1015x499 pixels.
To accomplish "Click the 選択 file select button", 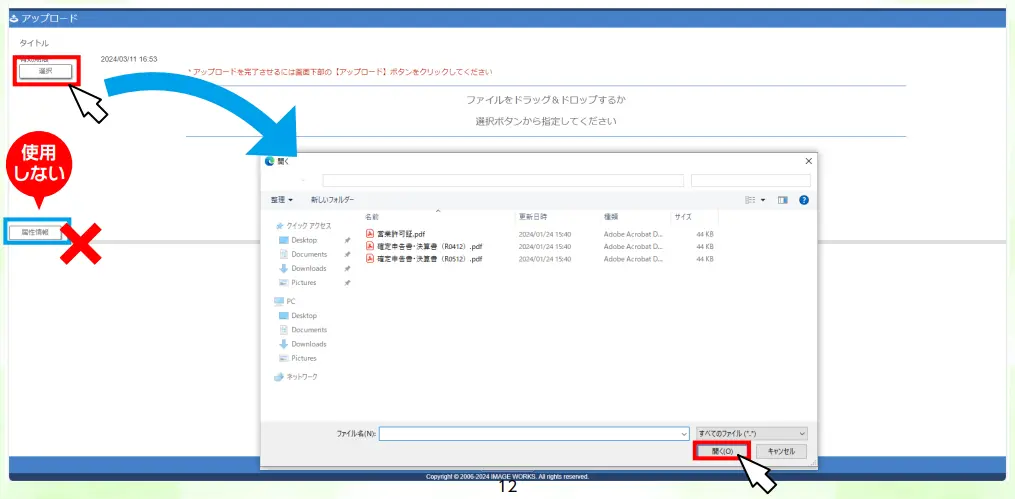I will click(45, 71).
